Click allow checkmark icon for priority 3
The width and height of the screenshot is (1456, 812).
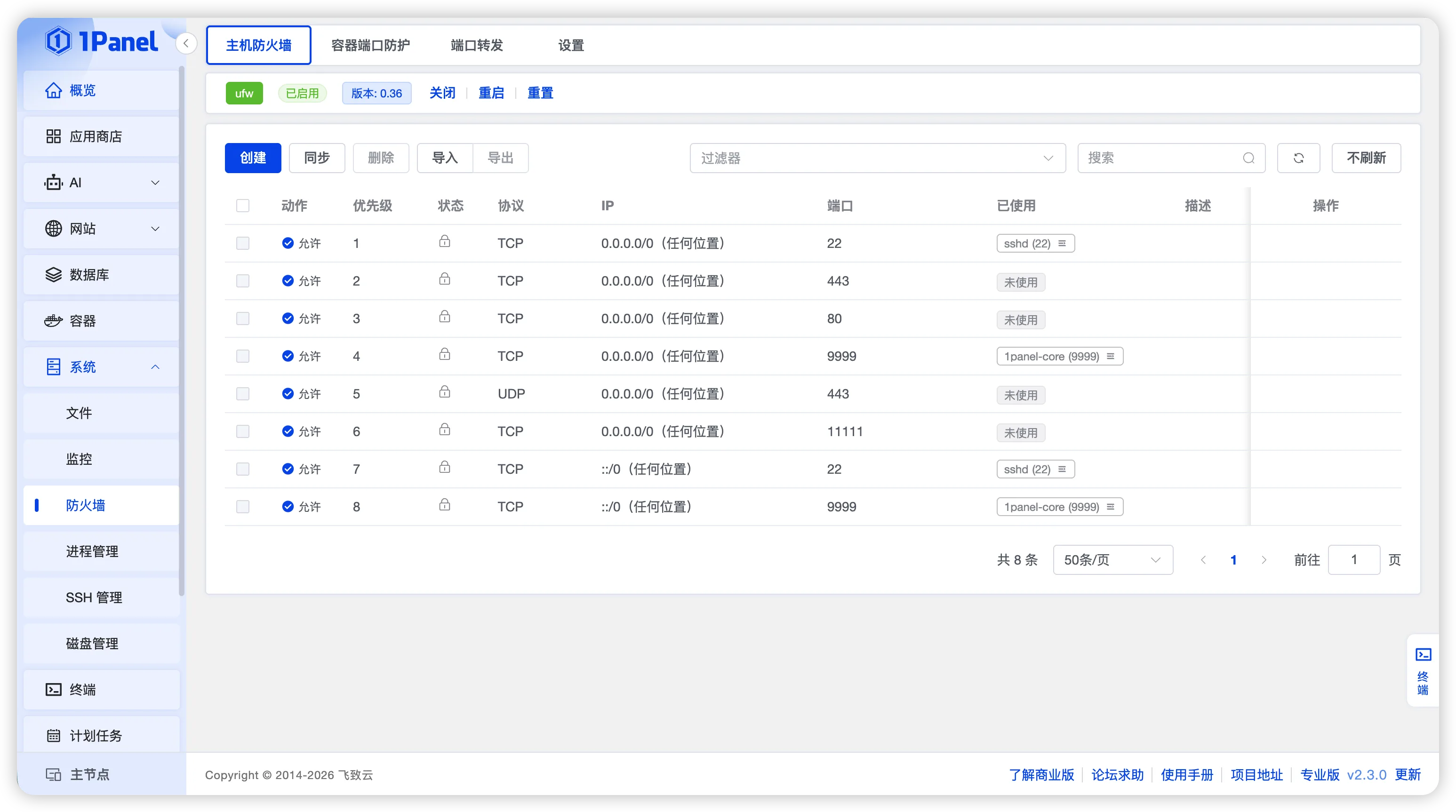point(288,318)
